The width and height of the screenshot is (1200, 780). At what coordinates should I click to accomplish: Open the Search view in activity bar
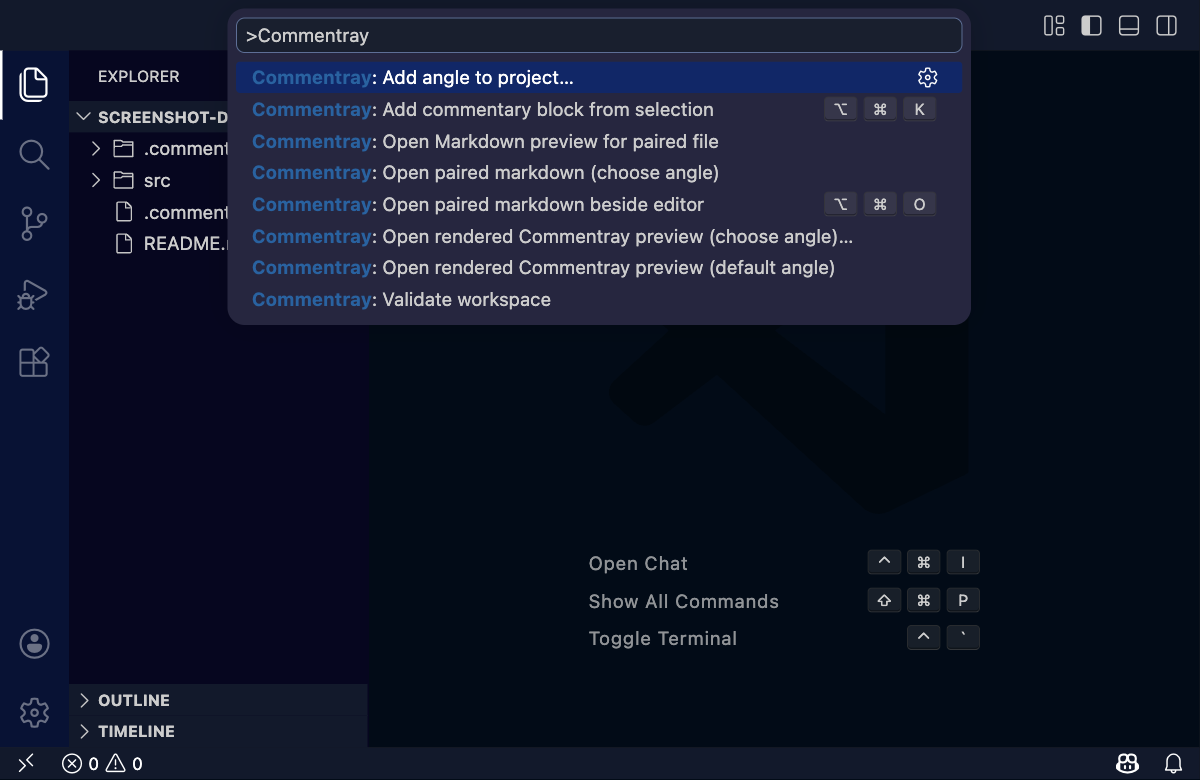34,155
